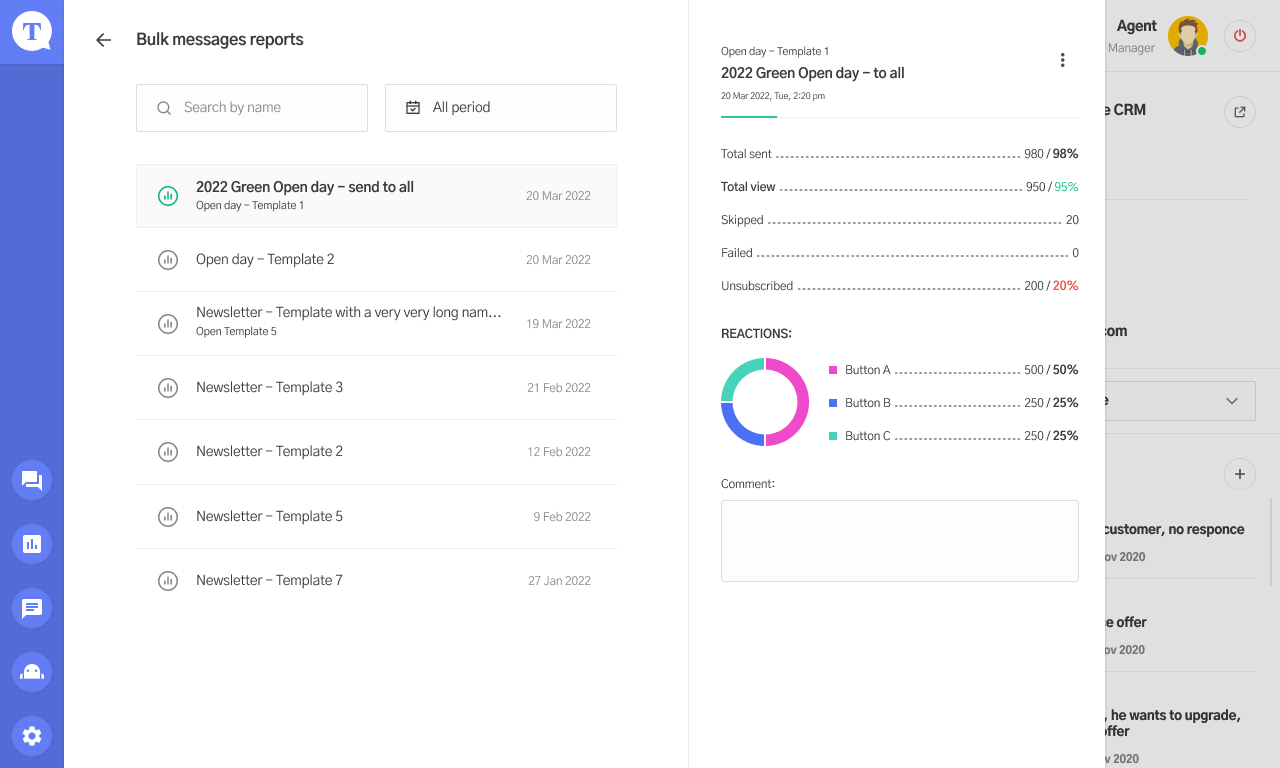Screen dimensions: 1280x768
Task: Click the Total view statistic row
Action: point(900,187)
